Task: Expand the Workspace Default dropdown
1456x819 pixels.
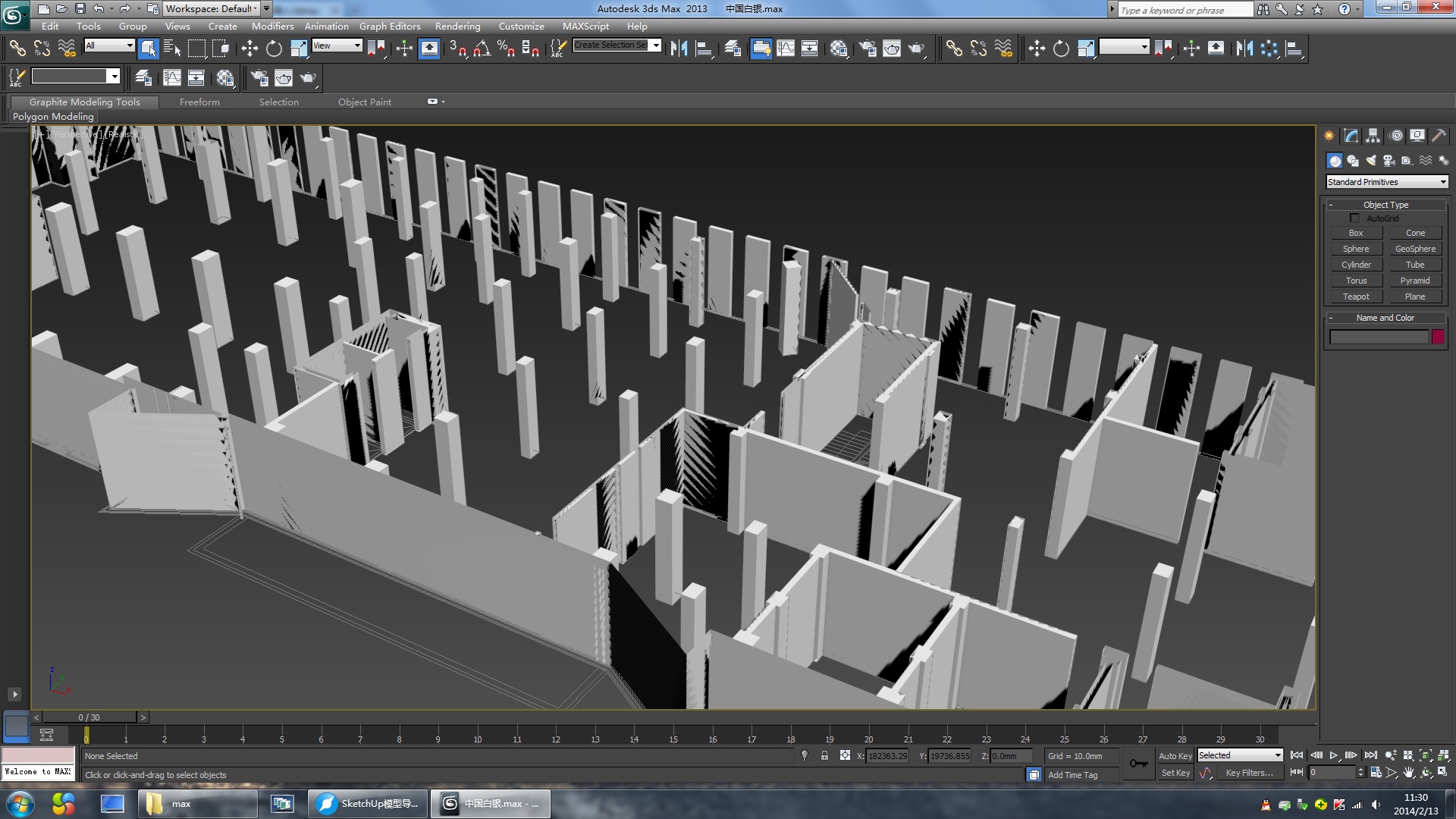Action: (x=255, y=8)
